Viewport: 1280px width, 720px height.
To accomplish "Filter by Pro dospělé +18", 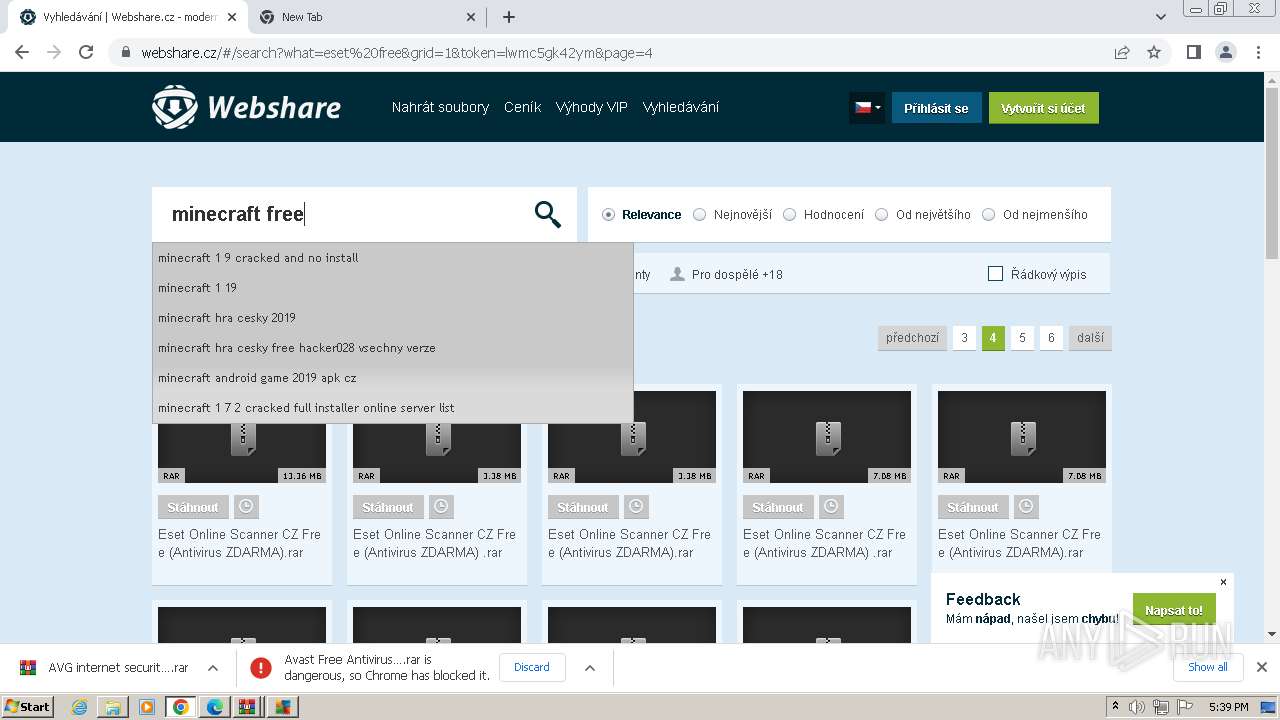I will point(727,274).
